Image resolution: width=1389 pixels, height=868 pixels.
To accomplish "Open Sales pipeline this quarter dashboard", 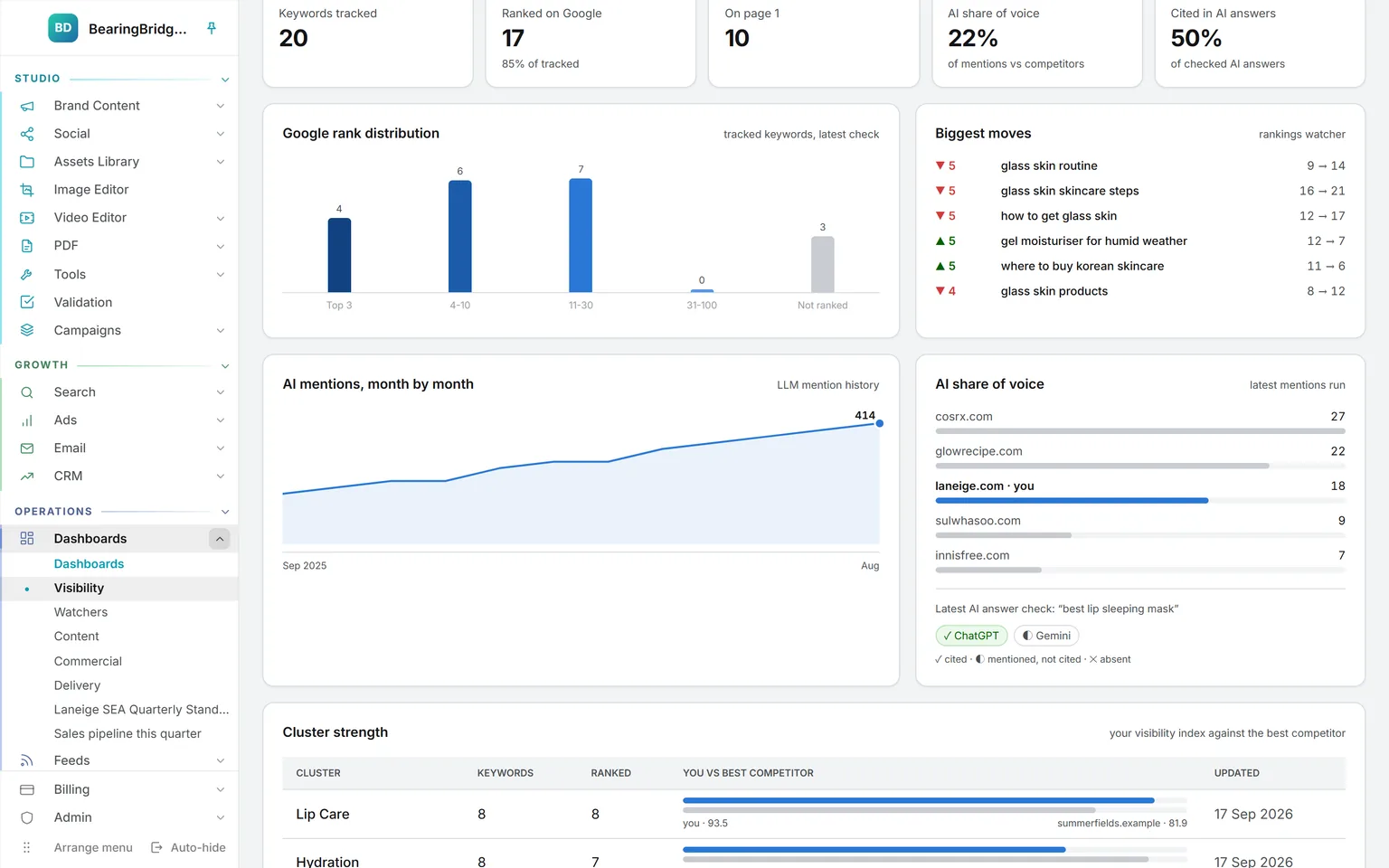I will coord(128,734).
